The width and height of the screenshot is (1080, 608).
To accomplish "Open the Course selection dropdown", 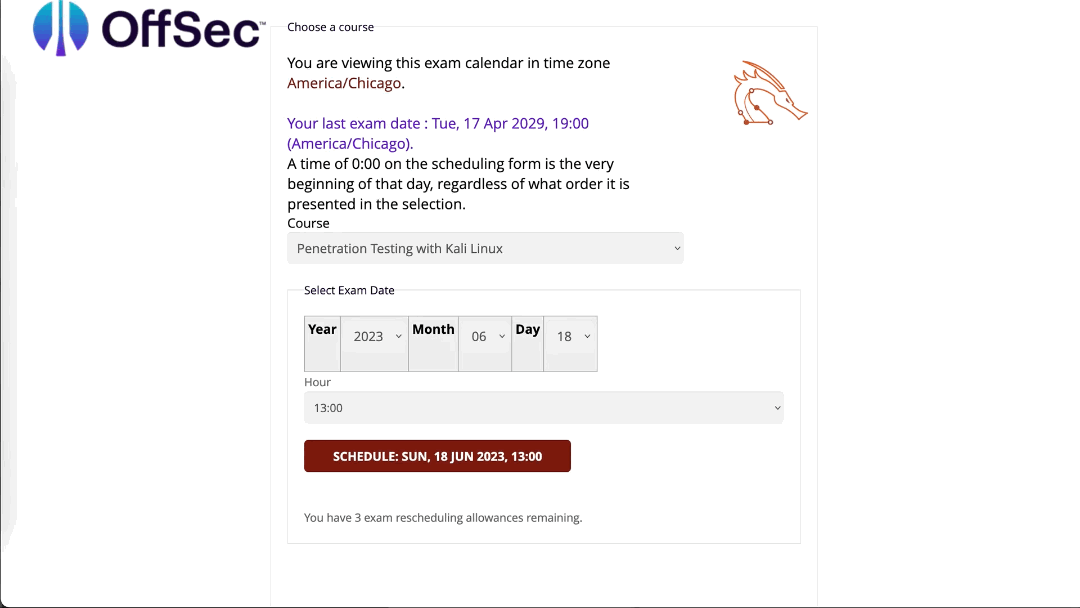I will point(486,248).
